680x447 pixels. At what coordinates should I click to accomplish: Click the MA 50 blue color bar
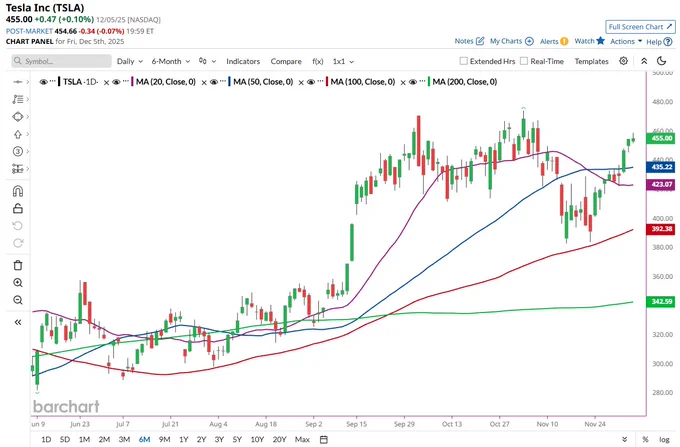229,82
